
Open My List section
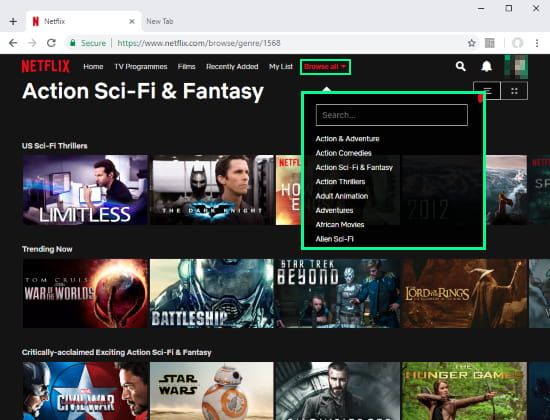tap(281, 67)
